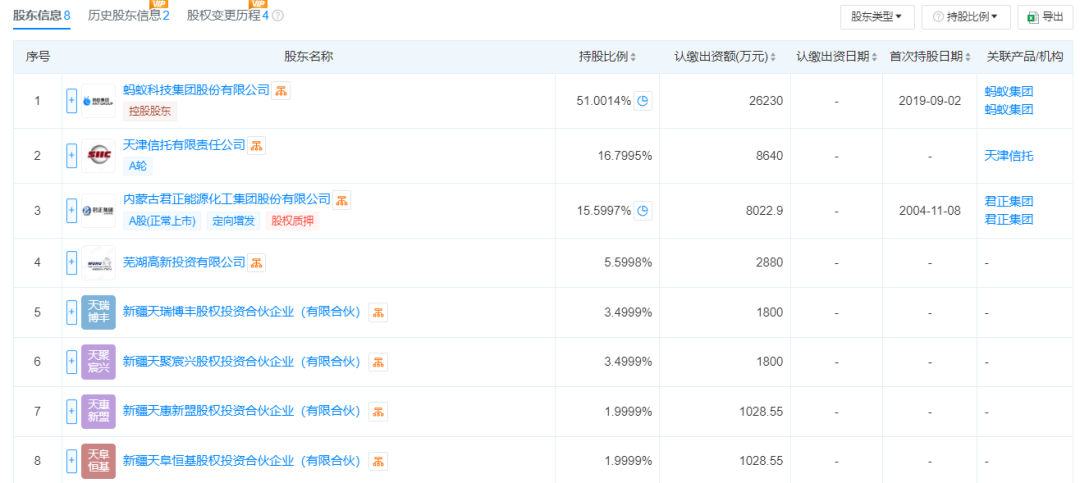The height and width of the screenshot is (483, 1080).
Task: Sort by 认缴出资额(万元) column header
Action: click(x=725, y=57)
